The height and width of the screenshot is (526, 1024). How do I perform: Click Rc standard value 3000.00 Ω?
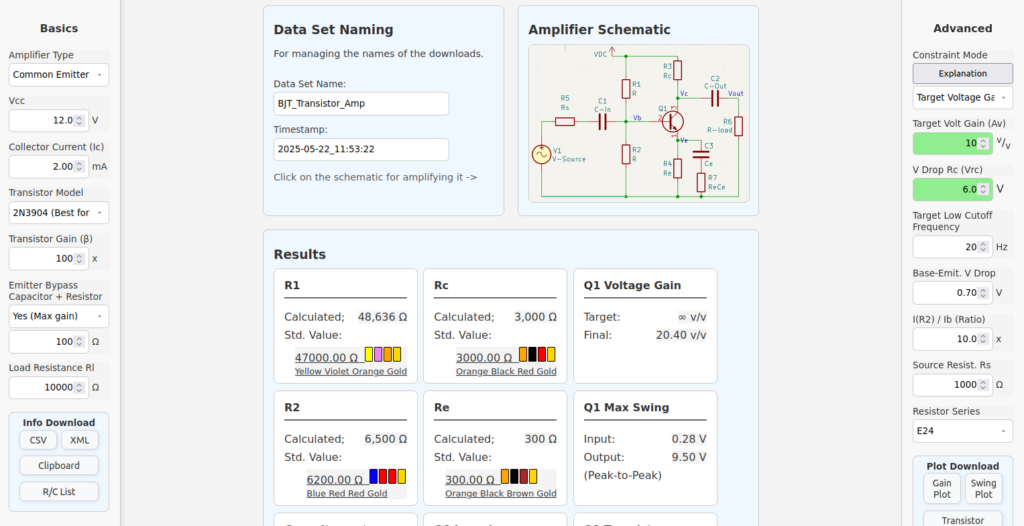pos(484,357)
